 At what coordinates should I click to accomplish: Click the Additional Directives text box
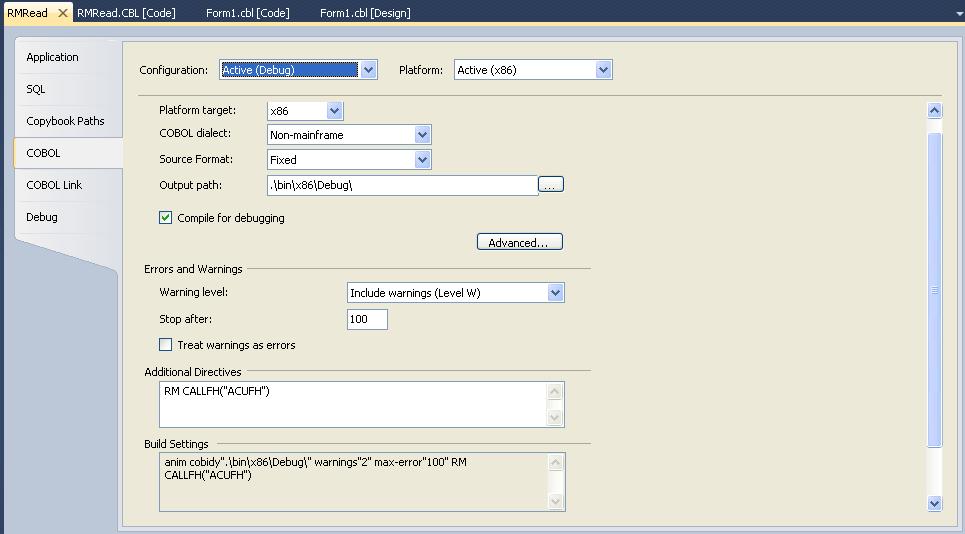[x=353, y=404]
